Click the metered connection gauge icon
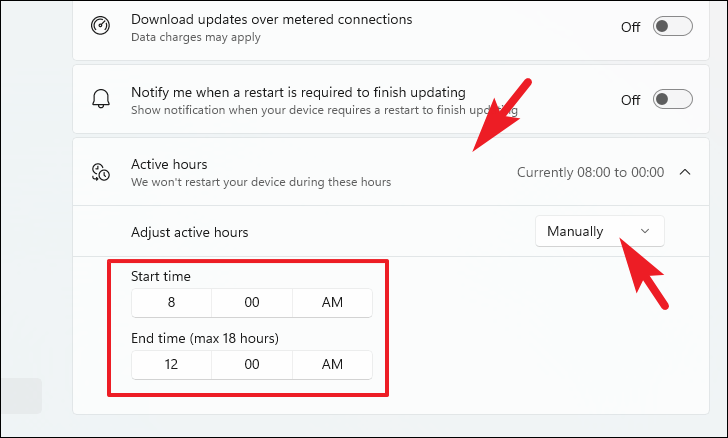The image size is (728, 438). pos(100,26)
